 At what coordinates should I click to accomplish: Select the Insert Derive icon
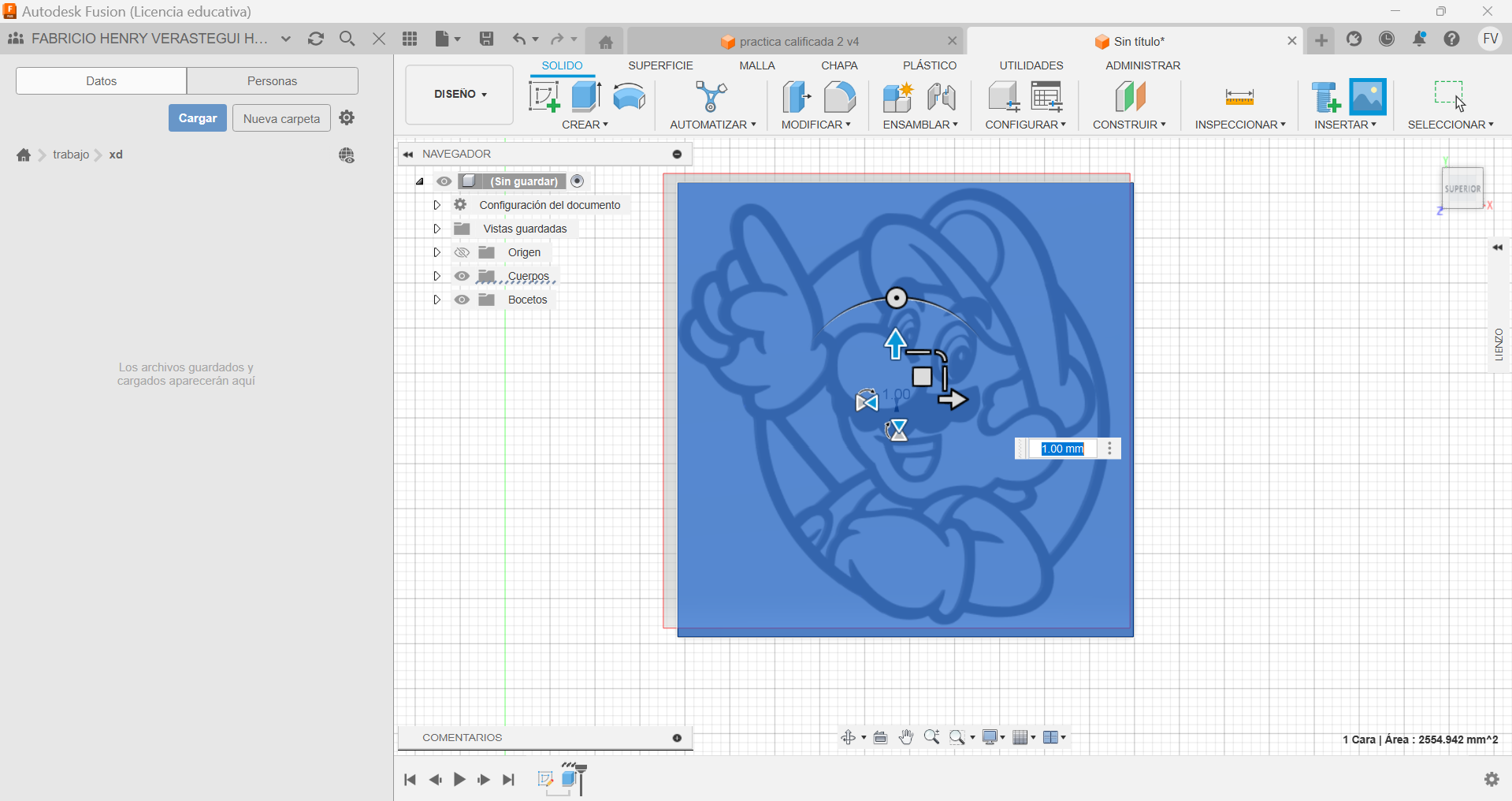click(1325, 98)
